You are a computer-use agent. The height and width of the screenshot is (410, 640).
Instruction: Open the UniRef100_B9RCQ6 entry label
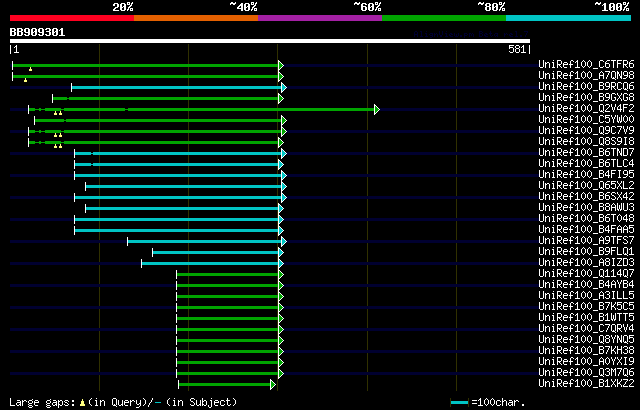point(587,86)
